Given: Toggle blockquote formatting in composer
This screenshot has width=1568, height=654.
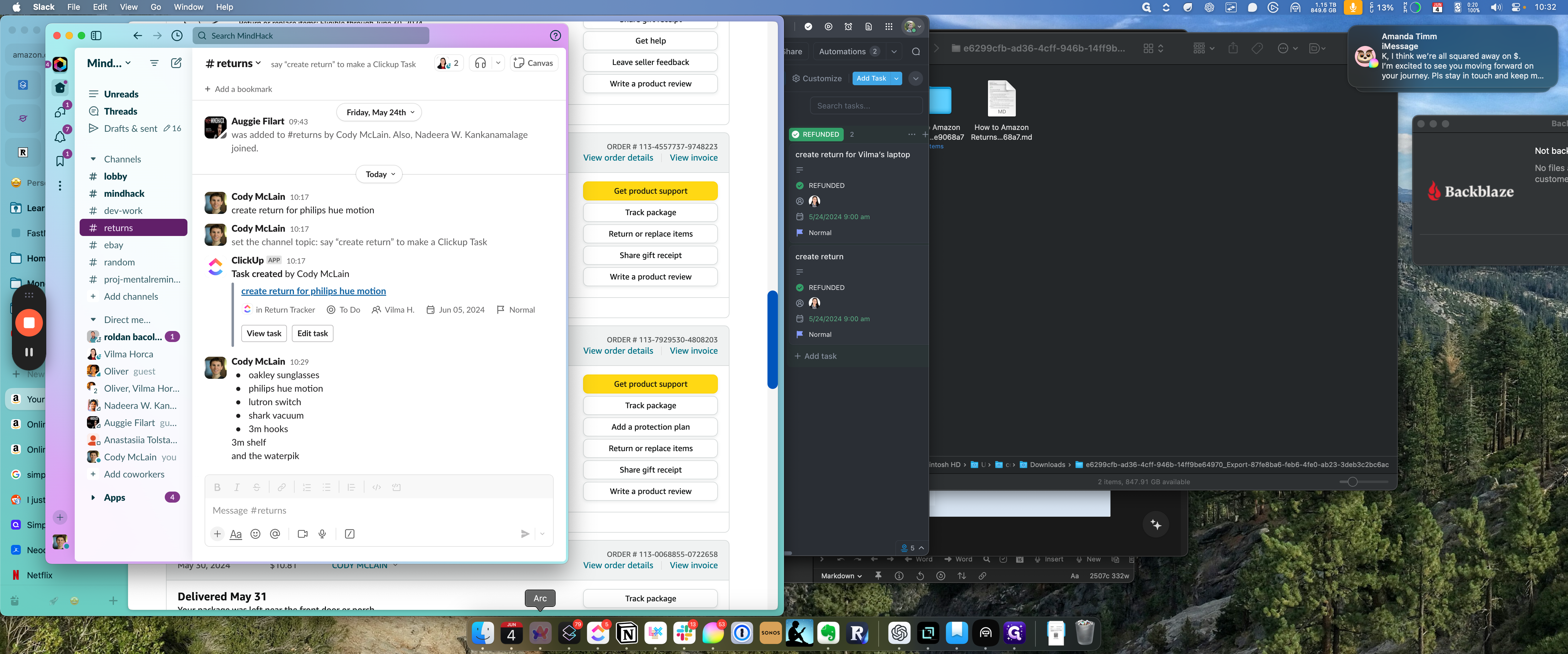Looking at the screenshot, I should tap(351, 487).
